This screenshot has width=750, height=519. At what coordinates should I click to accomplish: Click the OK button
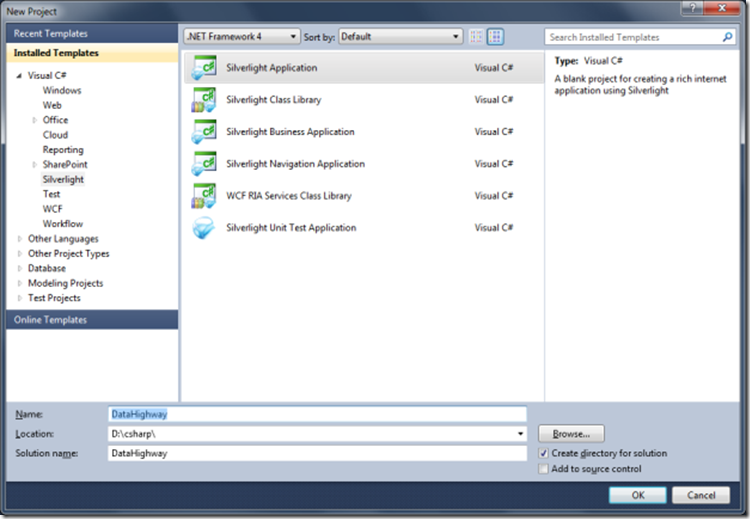pos(638,495)
